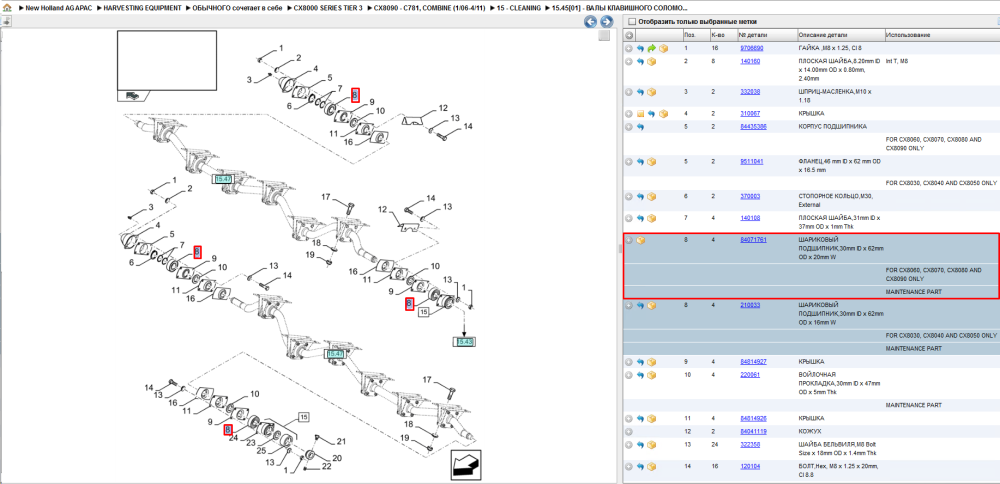Image resolution: width=1000 pixels, height=484 pixels.
Task: Click the package icon in row 332038
Action: pyautogui.click(x=652, y=92)
